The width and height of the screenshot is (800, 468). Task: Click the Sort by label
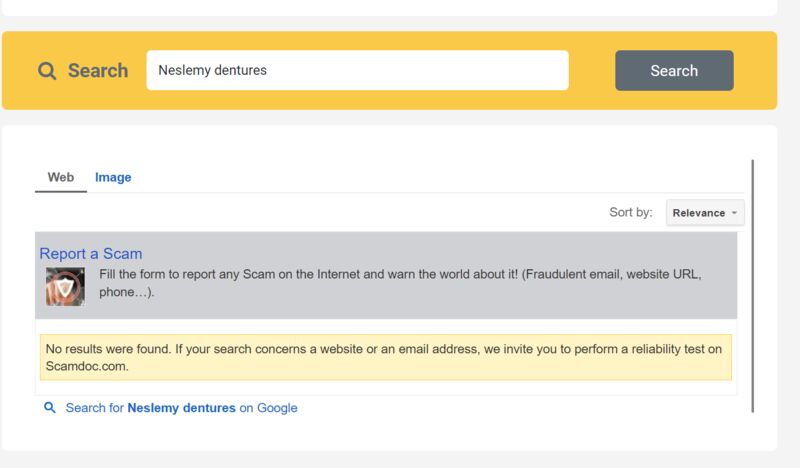pos(631,212)
